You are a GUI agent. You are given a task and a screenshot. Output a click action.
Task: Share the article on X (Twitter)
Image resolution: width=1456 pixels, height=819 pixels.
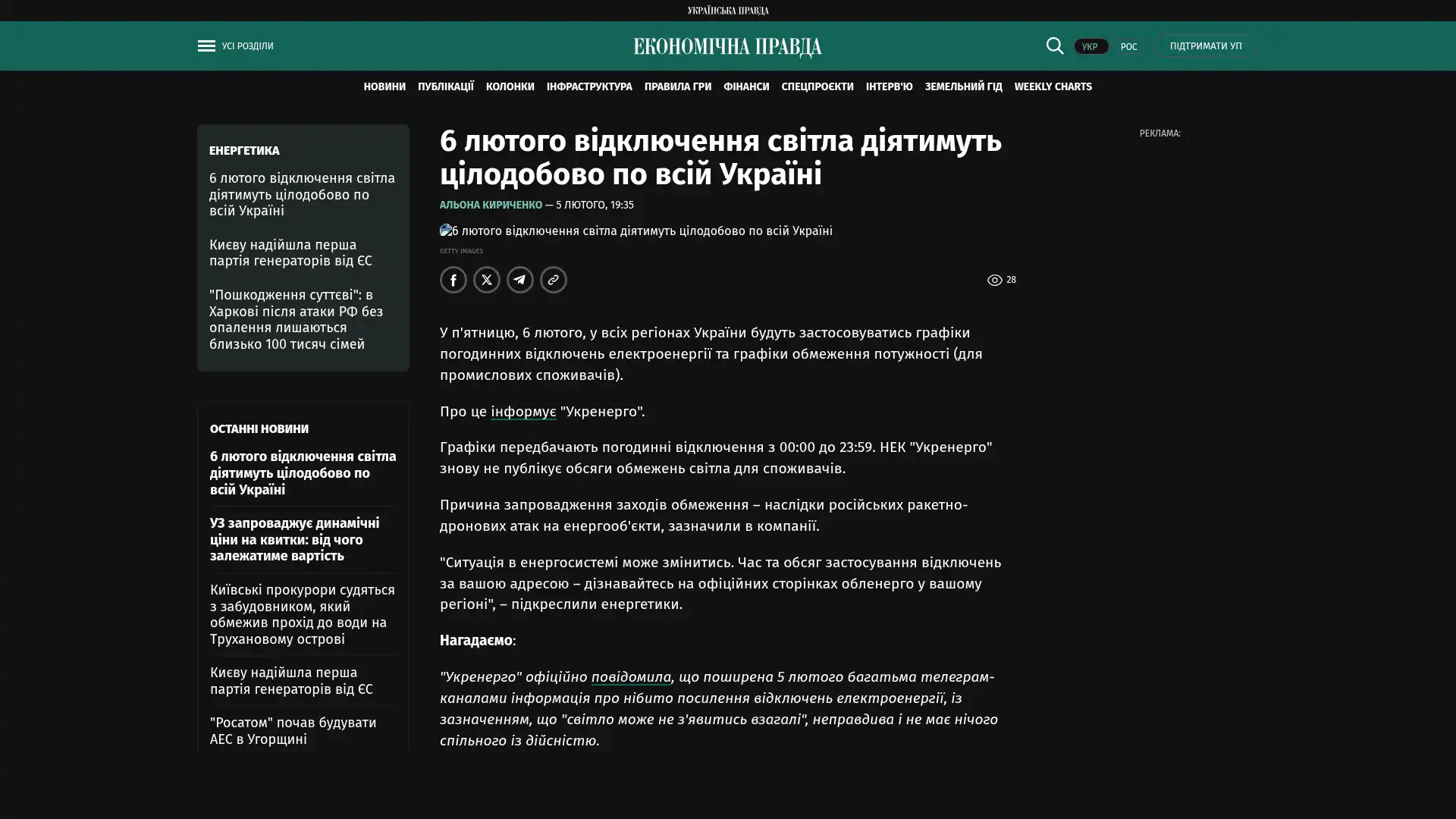(487, 280)
